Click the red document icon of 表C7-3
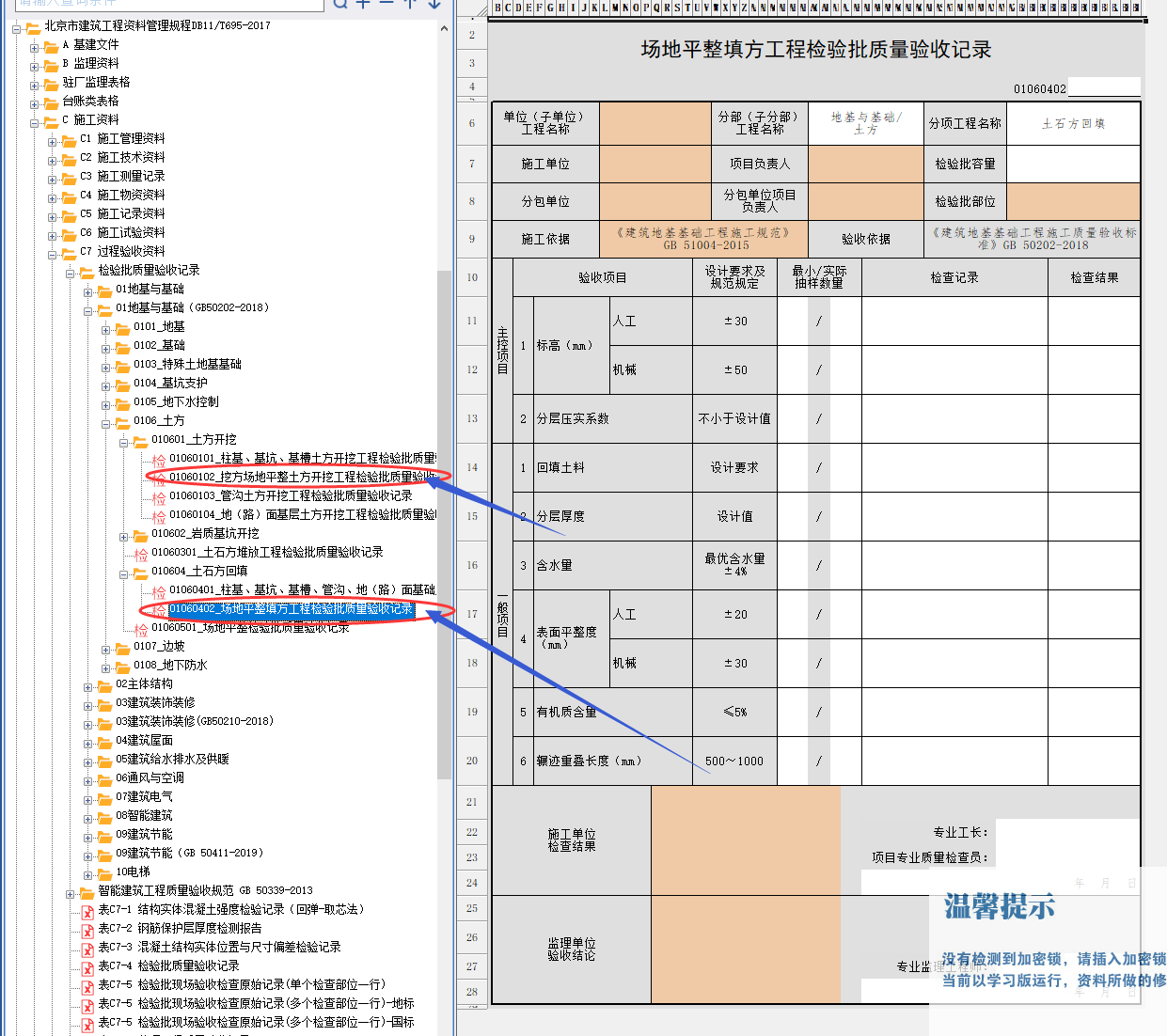 pos(87,949)
